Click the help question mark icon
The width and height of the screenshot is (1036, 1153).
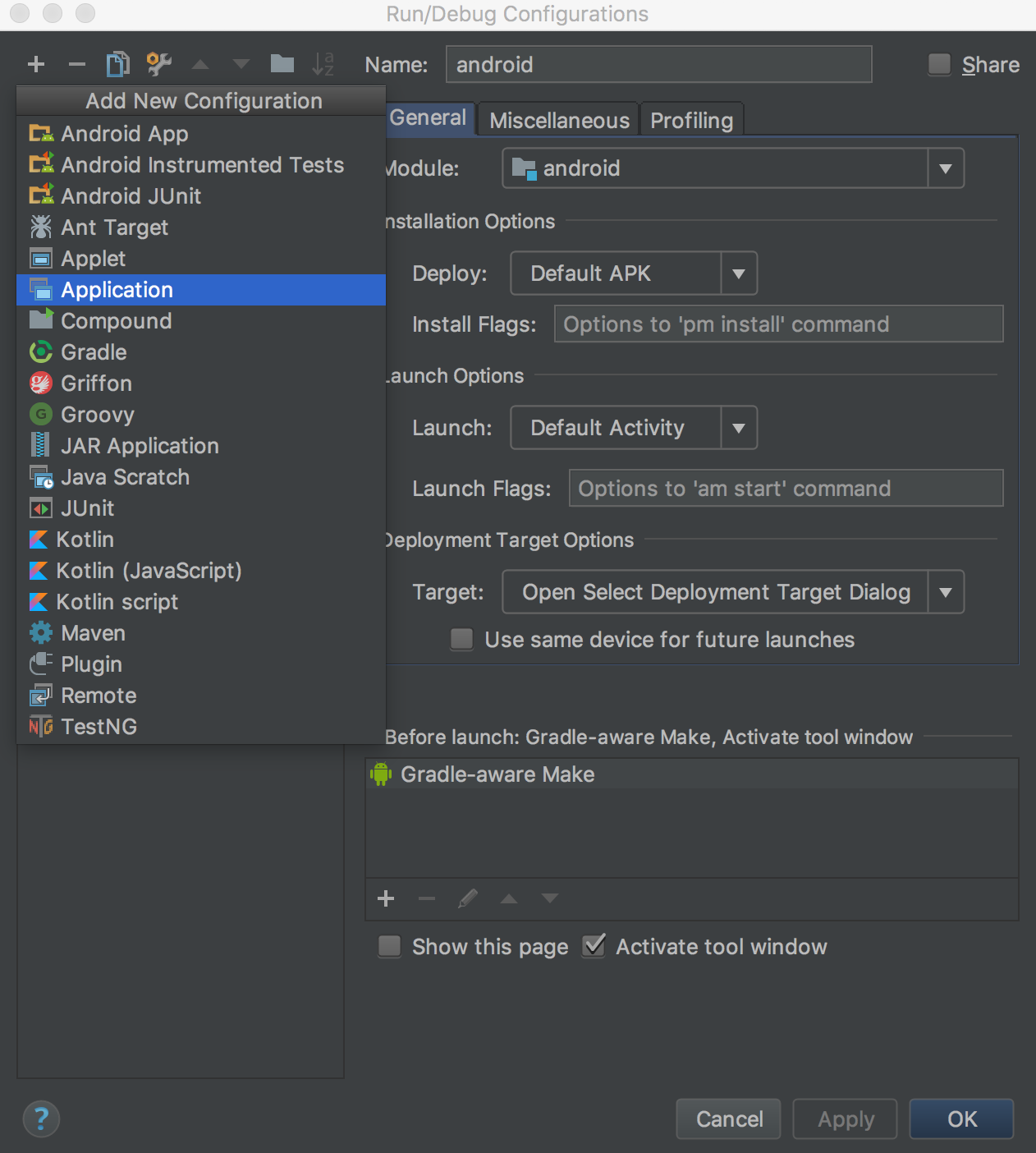tap(41, 1119)
